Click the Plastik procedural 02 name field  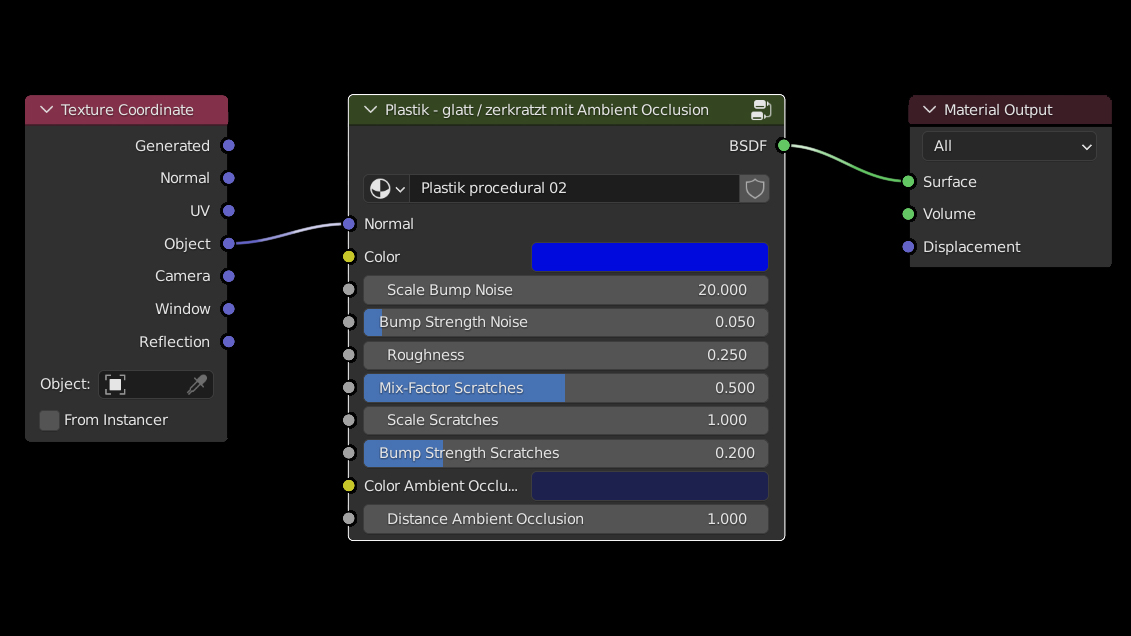pyautogui.click(x=574, y=188)
